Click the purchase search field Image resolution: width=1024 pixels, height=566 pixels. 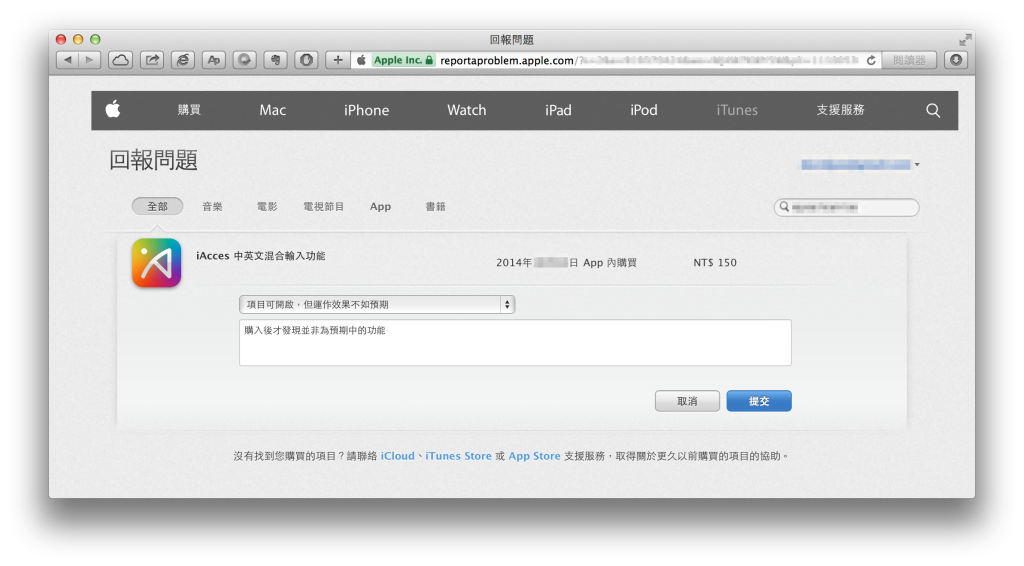[x=846, y=207]
